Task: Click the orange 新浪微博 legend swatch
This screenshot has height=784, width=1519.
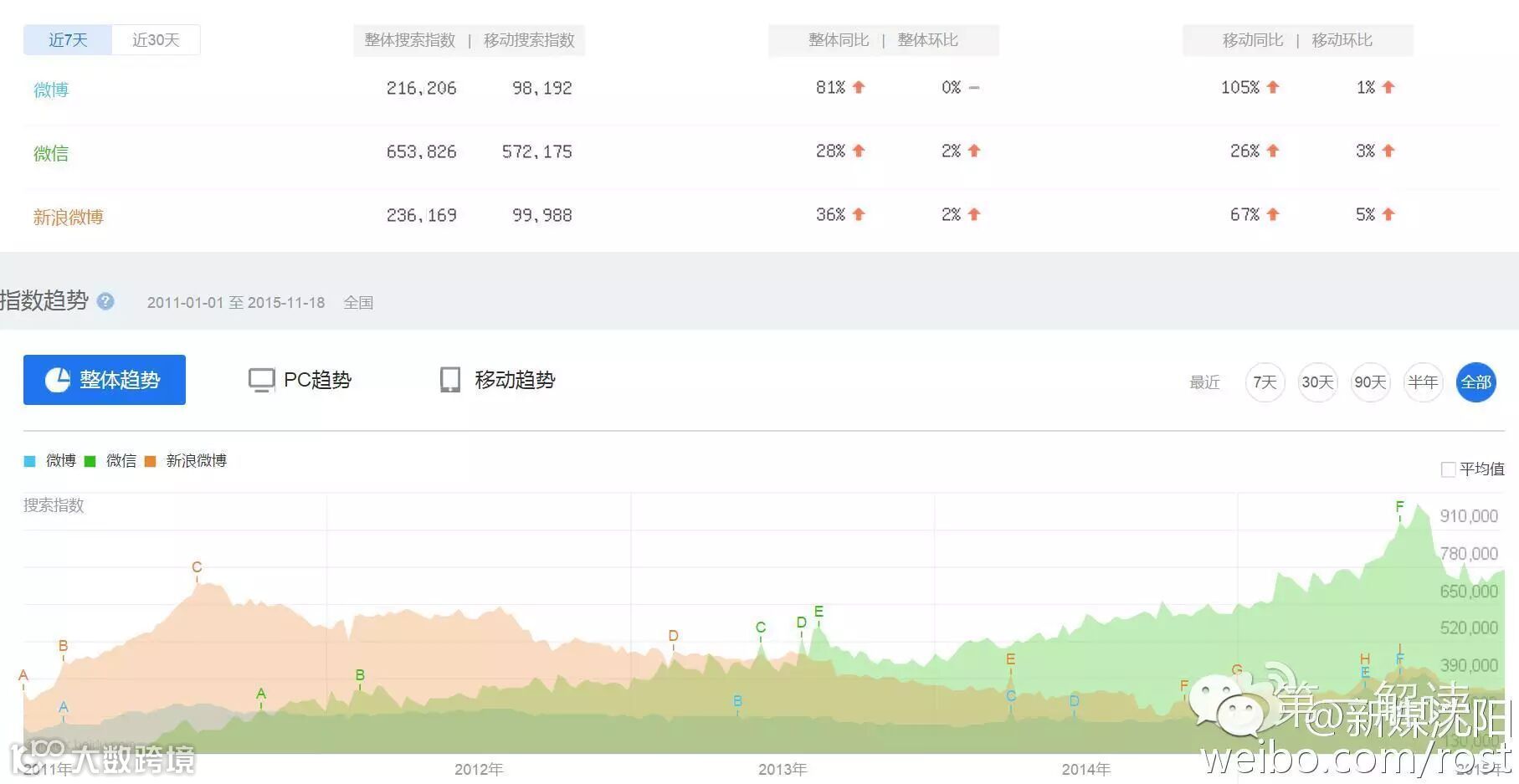Action: [151, 461]
